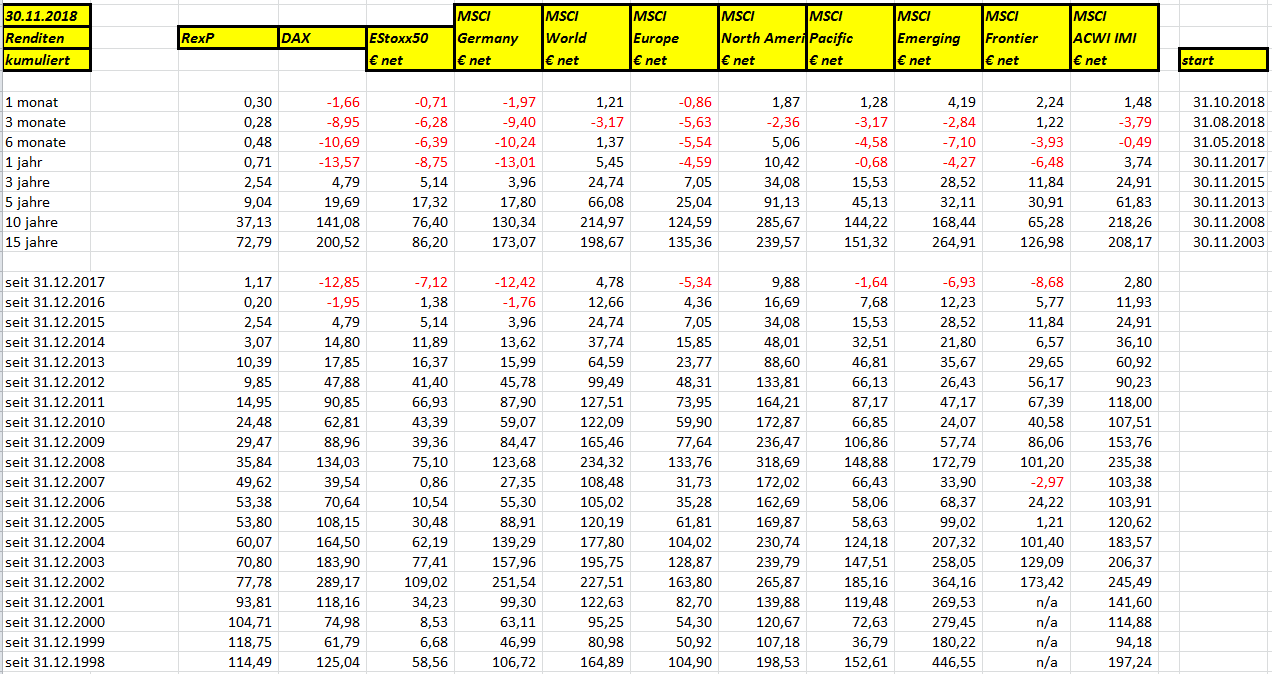
Task: Select MSCI Emerging 1 monat value 4,19
Action: [x=960, y=102]
